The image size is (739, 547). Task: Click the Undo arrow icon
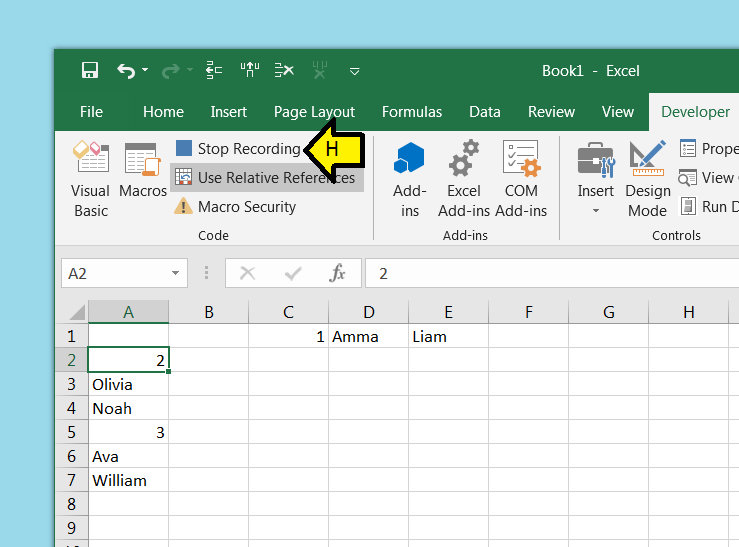[x=125, y=71]
